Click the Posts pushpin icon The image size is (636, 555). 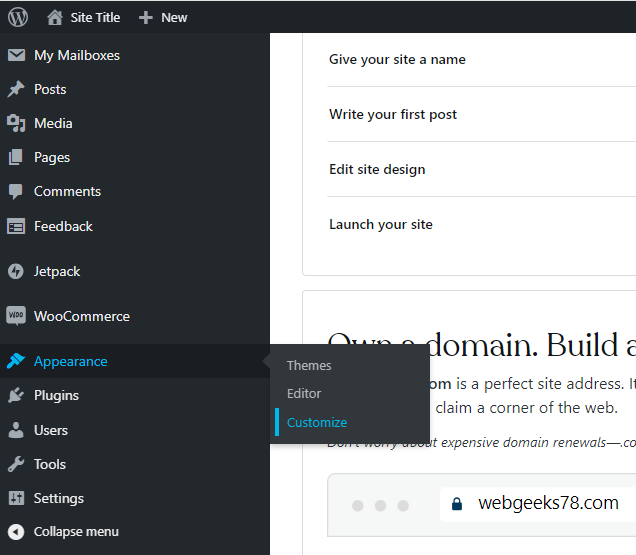pos(16,89)
